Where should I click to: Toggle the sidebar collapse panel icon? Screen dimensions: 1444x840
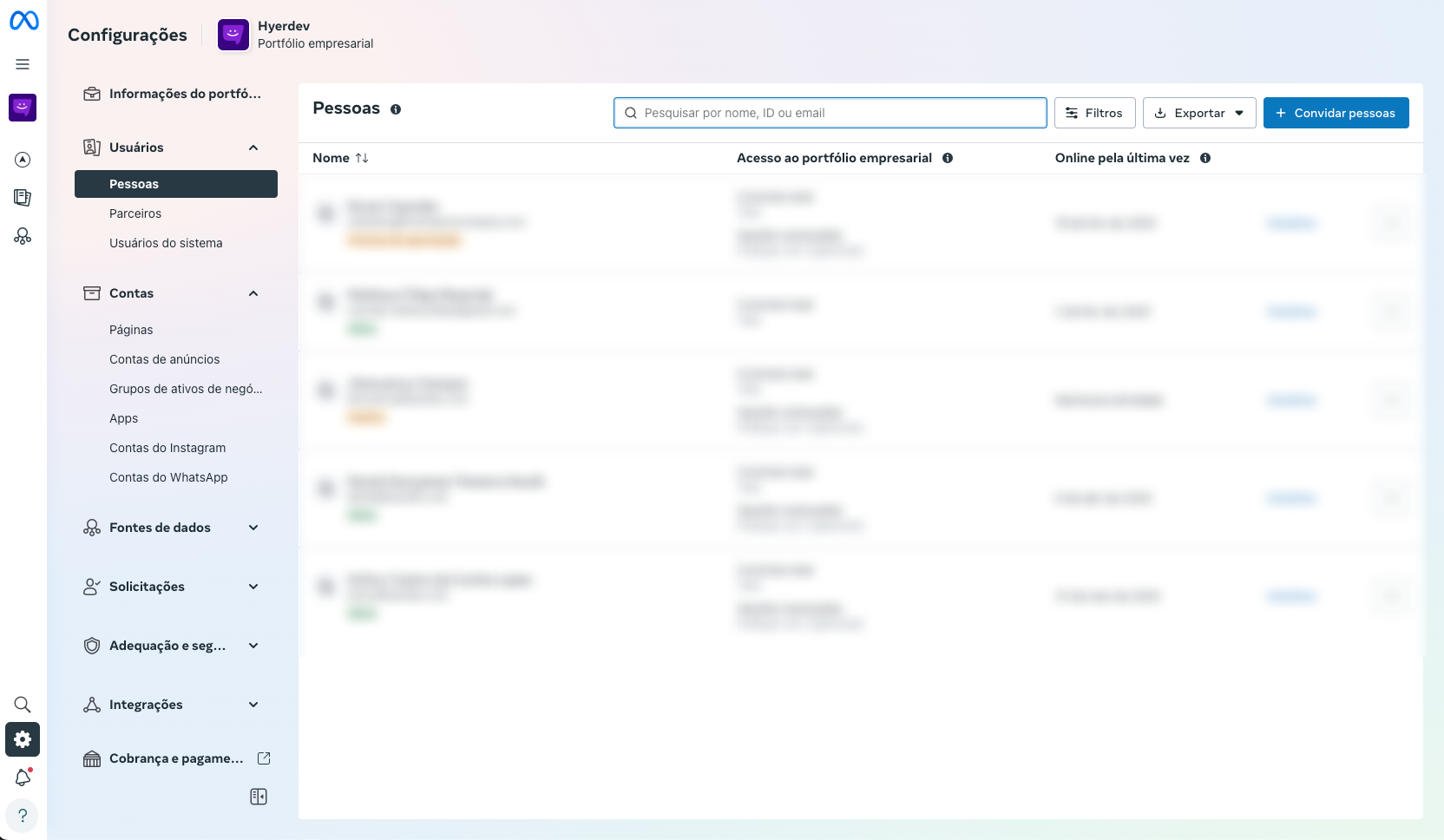[259, 797]
